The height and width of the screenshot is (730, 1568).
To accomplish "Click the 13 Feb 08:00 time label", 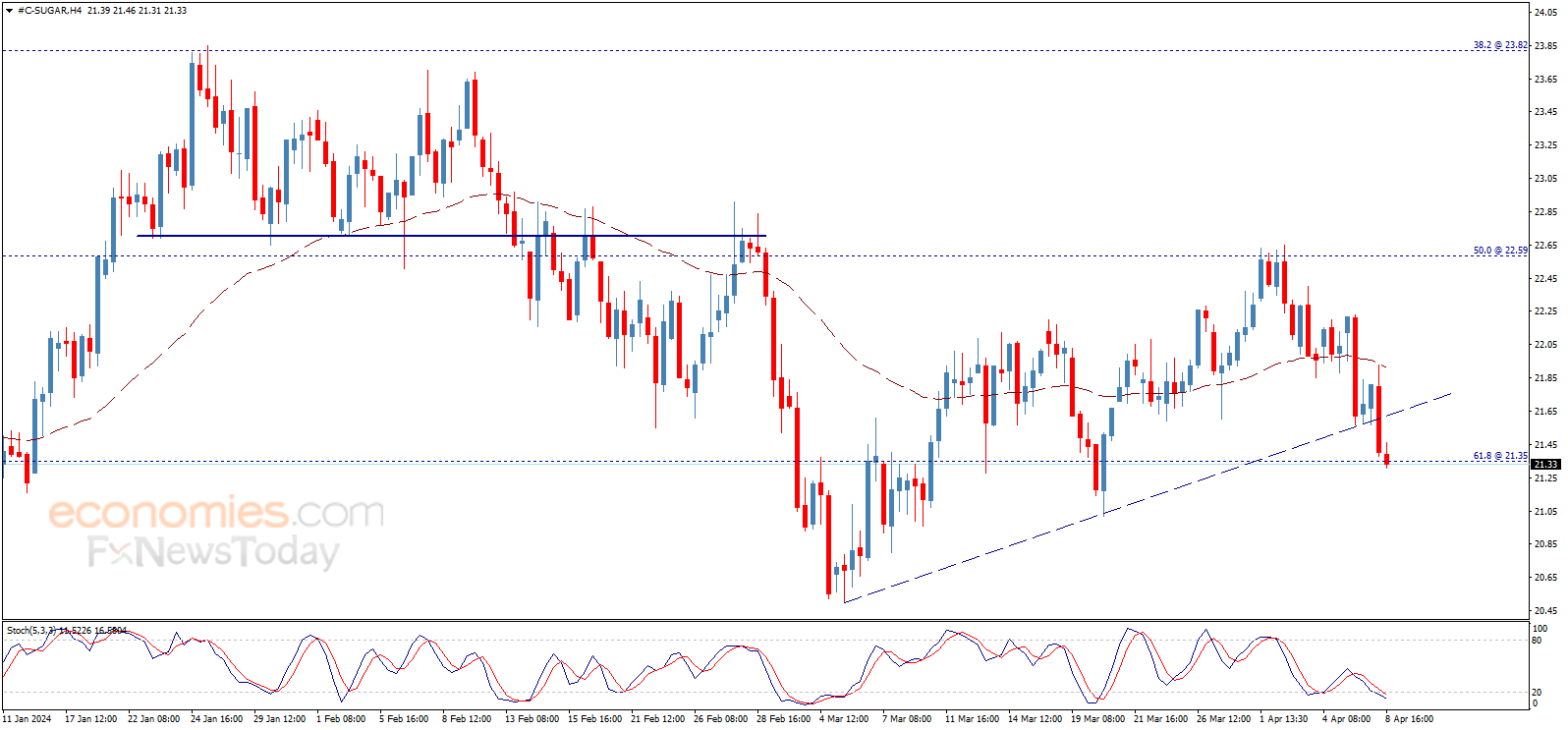I will [532, 719].
